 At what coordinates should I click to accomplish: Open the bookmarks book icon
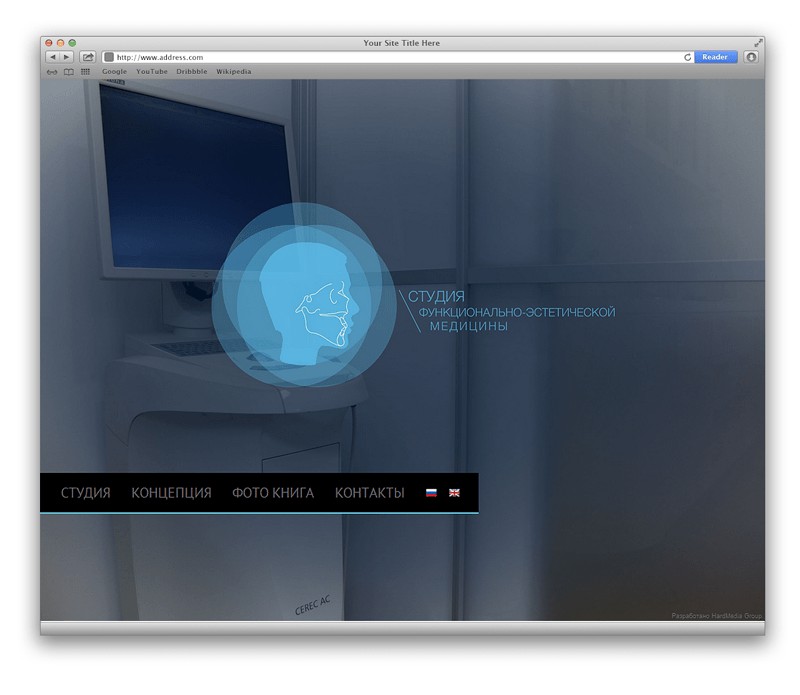click(x=69, y=72)
